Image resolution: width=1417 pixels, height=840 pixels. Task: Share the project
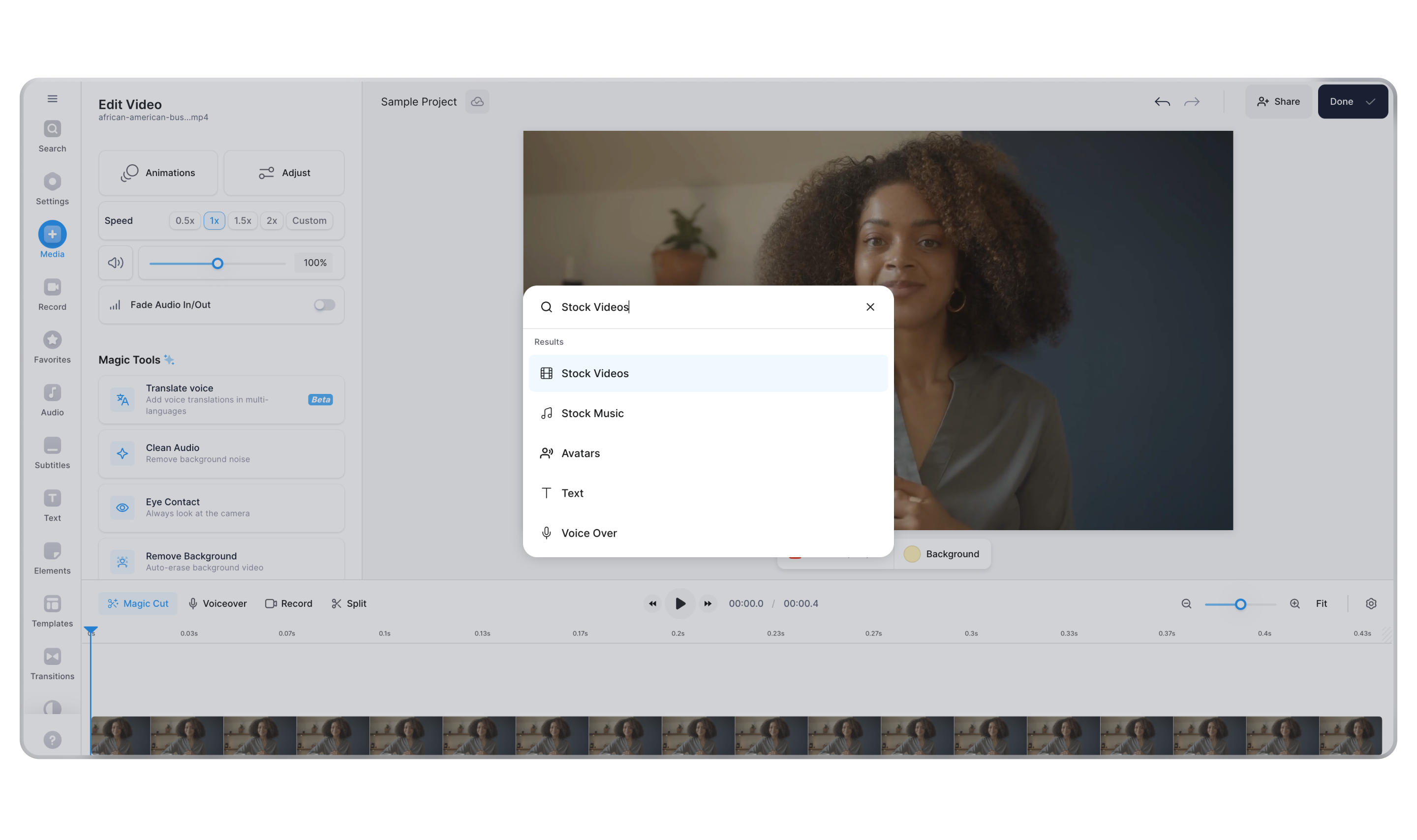1278,102
